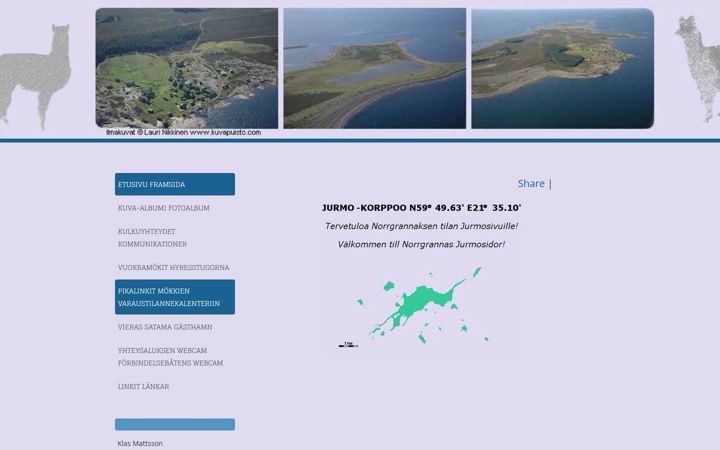Image resolution: width=720 pixels, height=450 pixels.
Task: Click the scale bar on the island map
Action: 348,344
